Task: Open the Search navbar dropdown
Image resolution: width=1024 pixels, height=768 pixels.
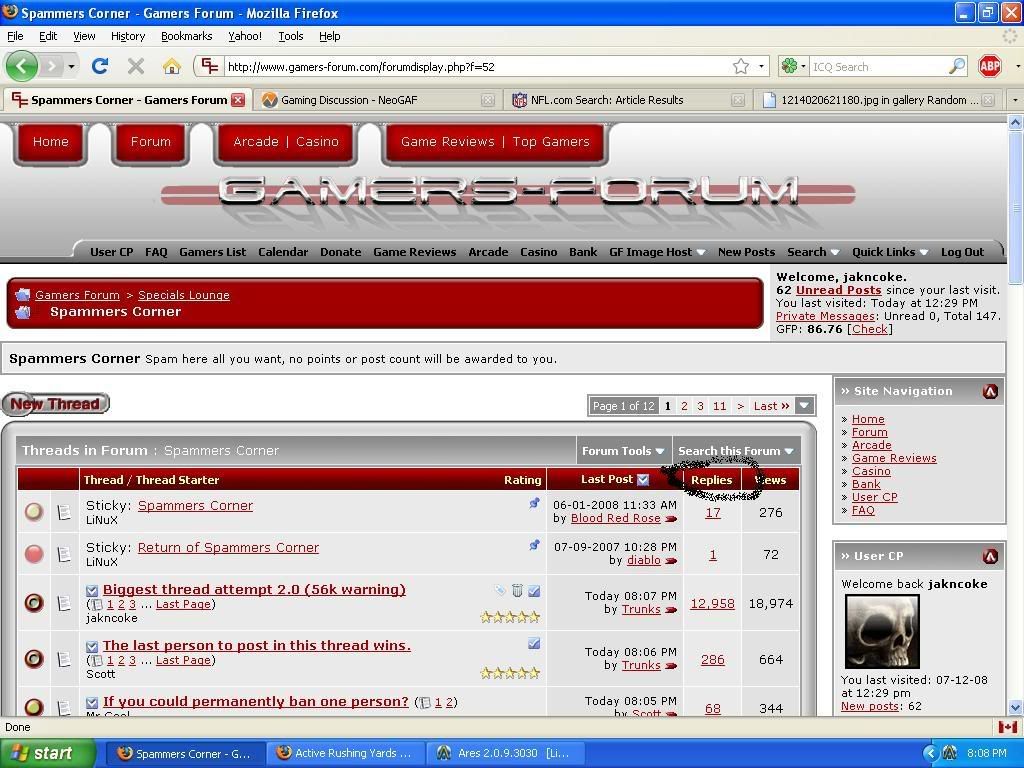Action: [x=813, y=252]
